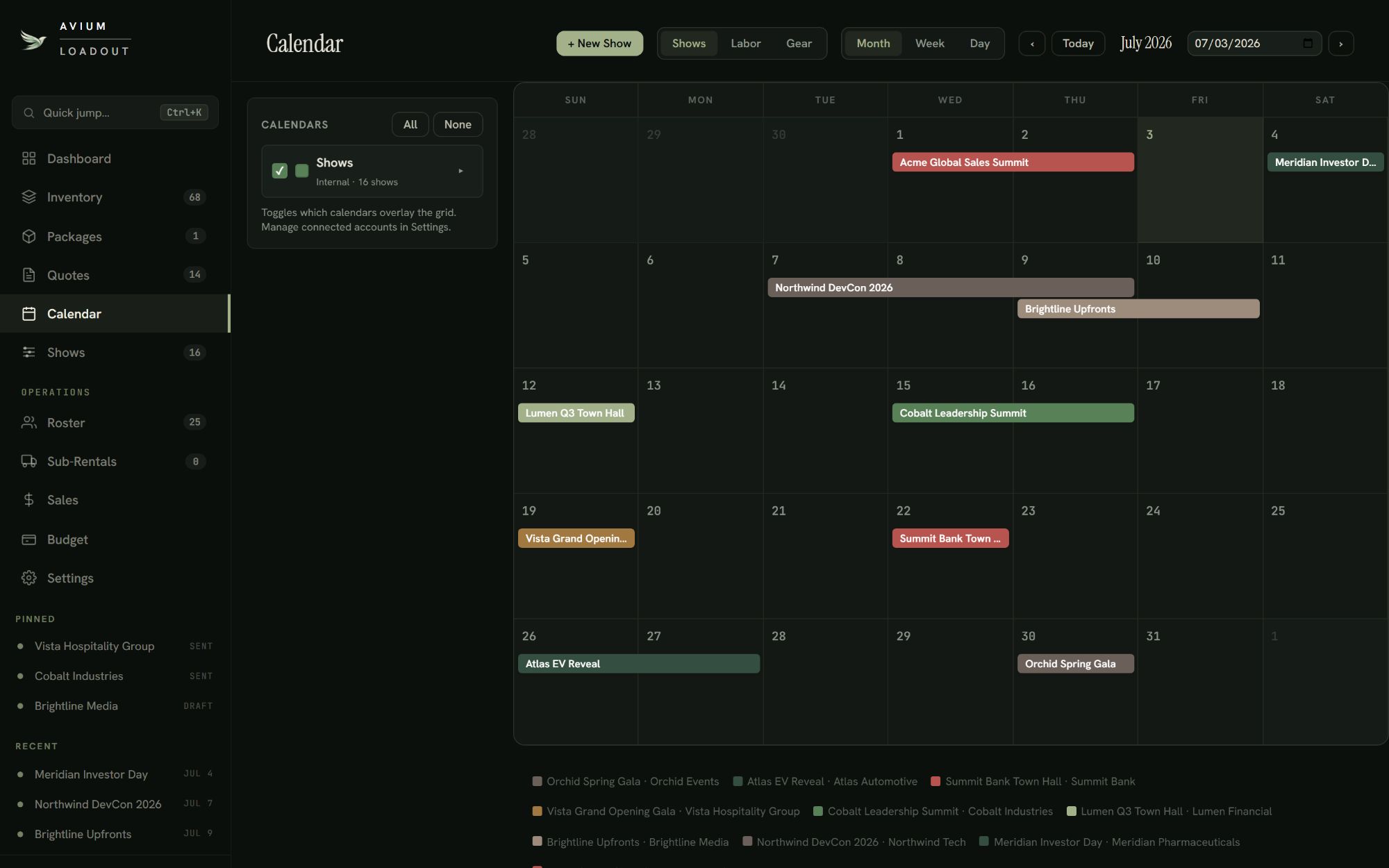Open Packages via its box icon
The width and height of the screenshot is (1389, 868).
pyautogui.click(x=28, y=236)
